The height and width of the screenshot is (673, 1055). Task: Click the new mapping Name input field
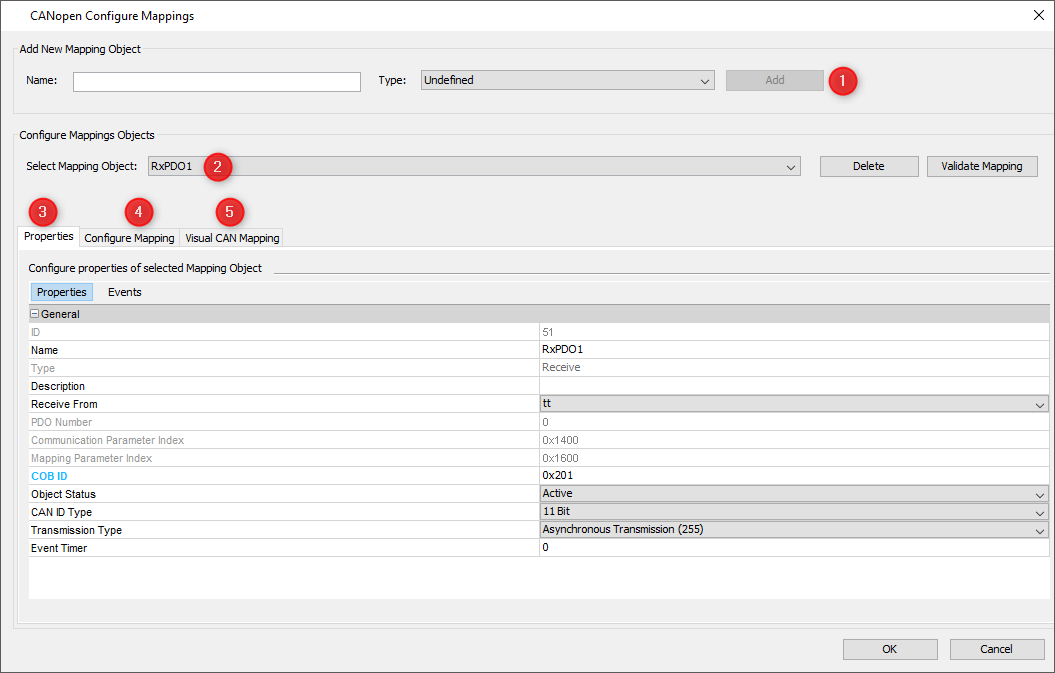(217, 82)
